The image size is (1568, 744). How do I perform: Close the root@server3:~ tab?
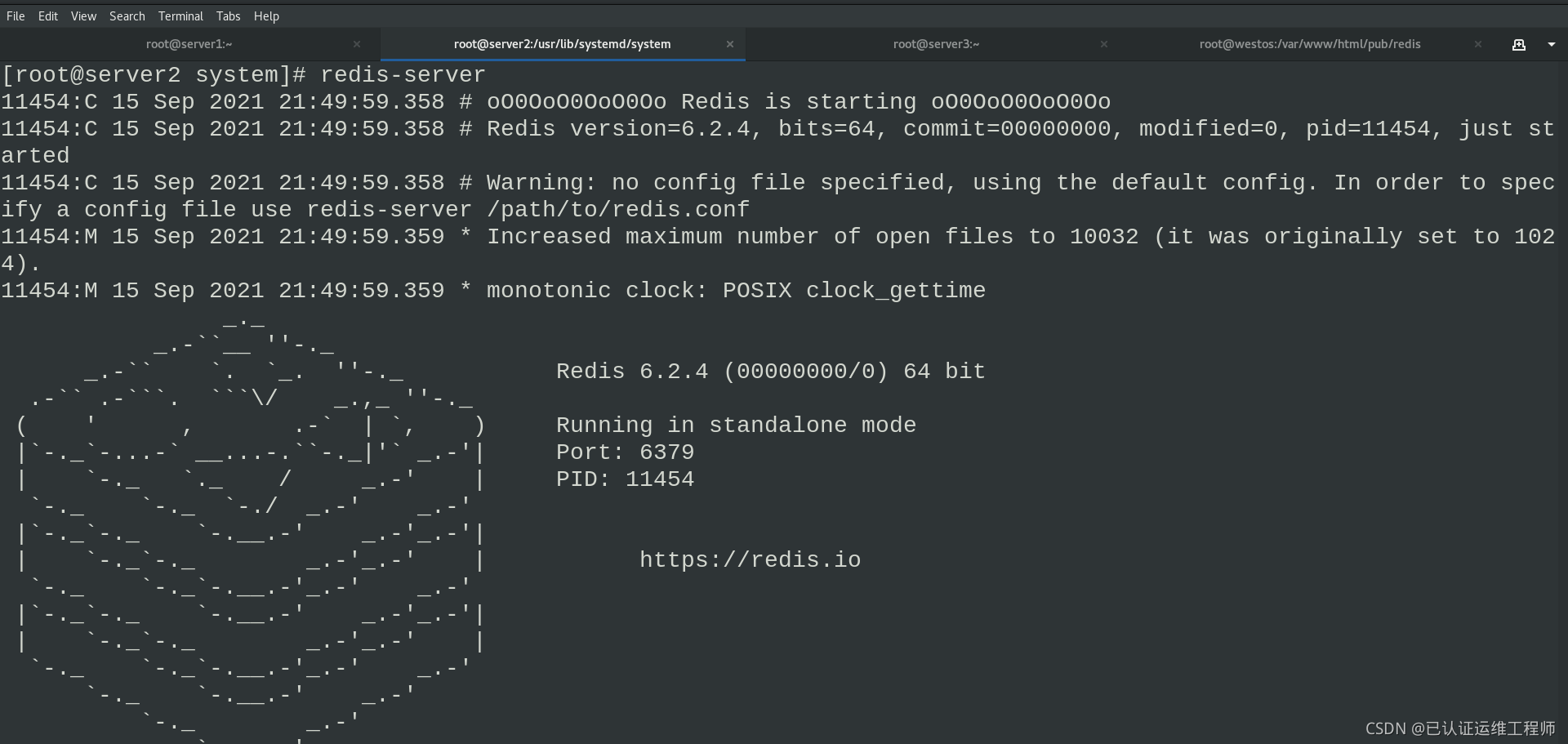tap(1104, 44)
